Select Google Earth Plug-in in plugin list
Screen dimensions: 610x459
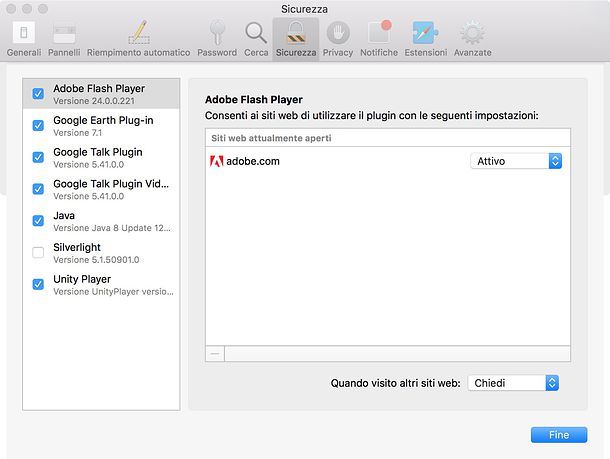coord(101,126)
